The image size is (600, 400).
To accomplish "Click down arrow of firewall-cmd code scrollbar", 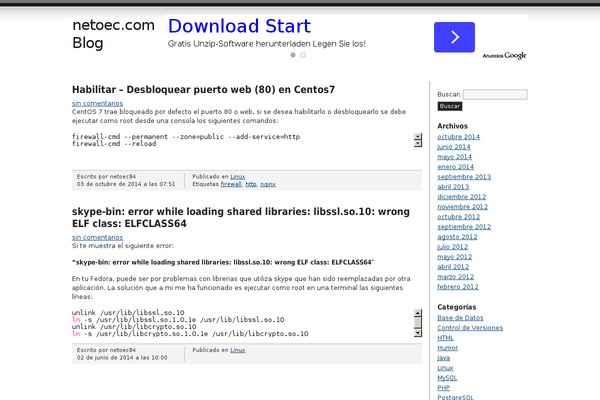I will (418, 143).
